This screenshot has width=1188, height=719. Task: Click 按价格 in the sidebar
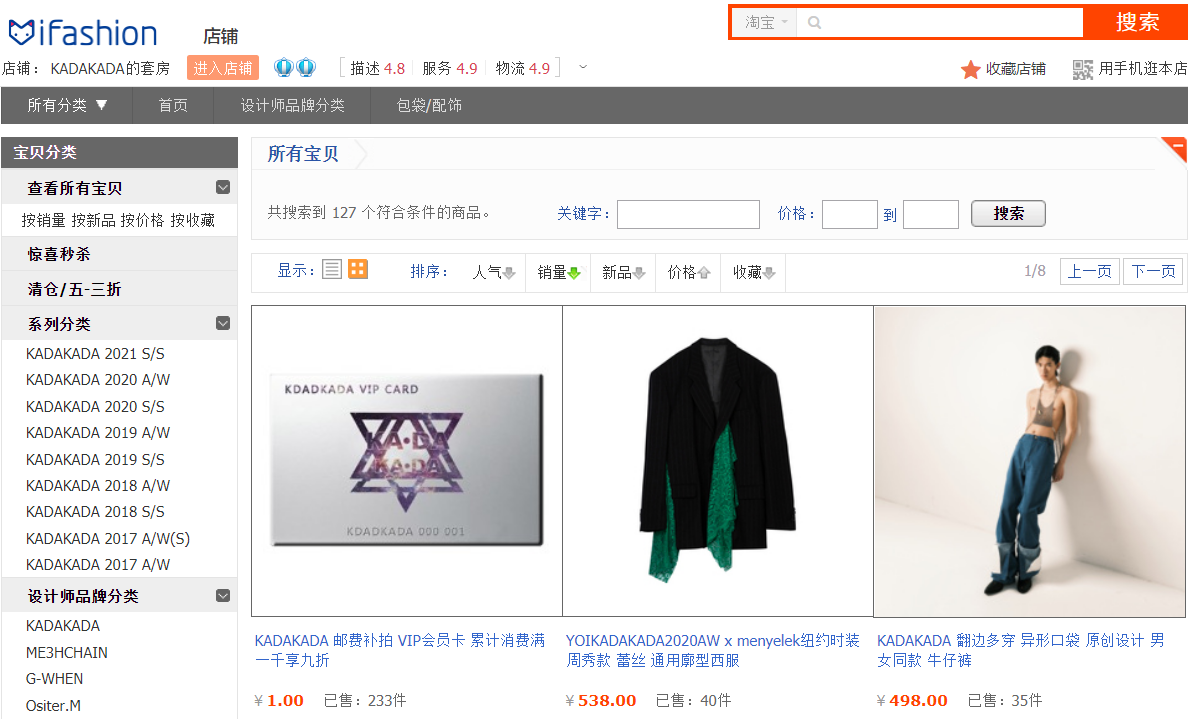pyautogui.click(x=142, y=220)
